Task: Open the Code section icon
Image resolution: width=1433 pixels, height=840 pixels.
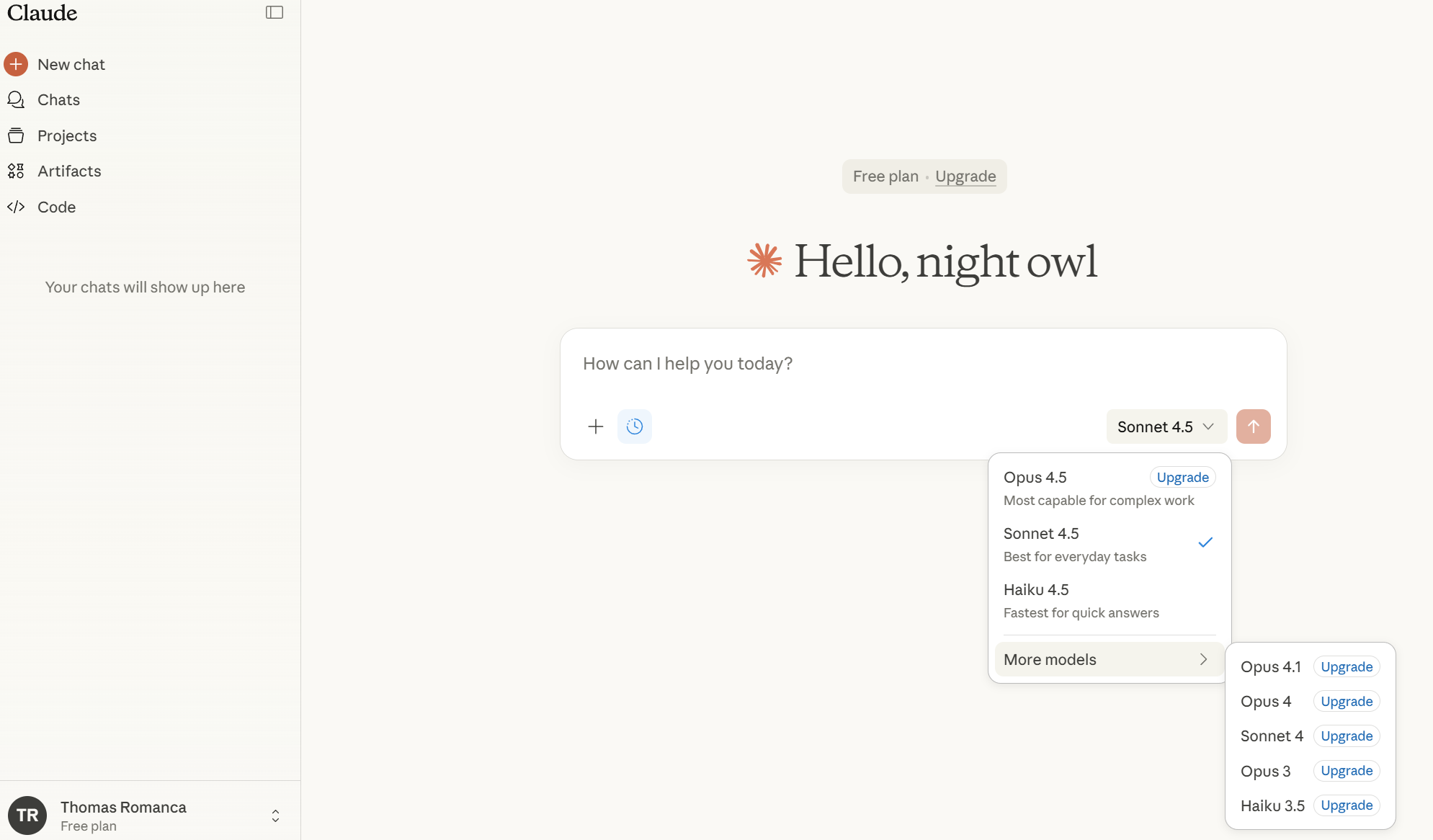Action: (x=16, y=207)
